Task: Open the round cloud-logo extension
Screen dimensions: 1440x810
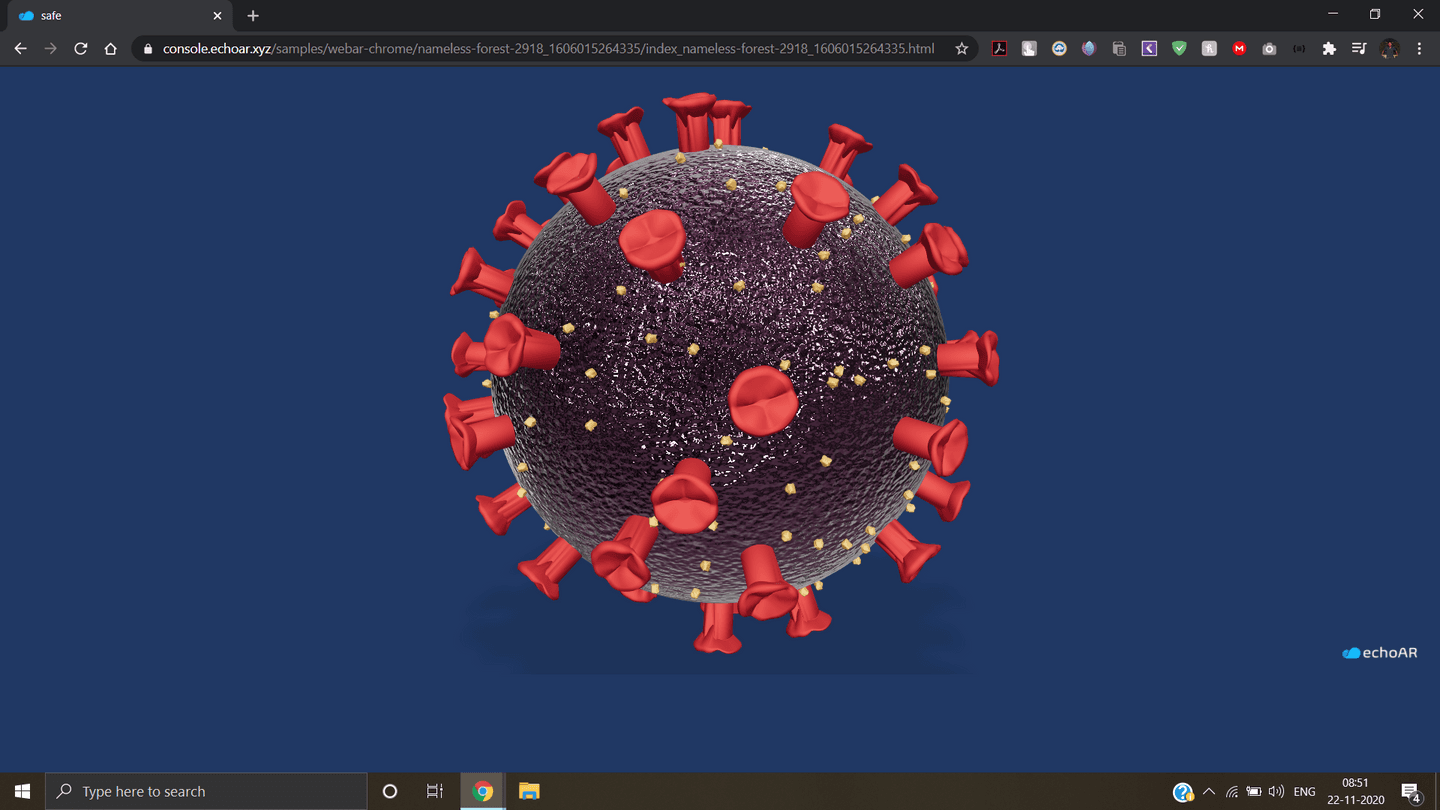Action: (x=1059, y=48)
